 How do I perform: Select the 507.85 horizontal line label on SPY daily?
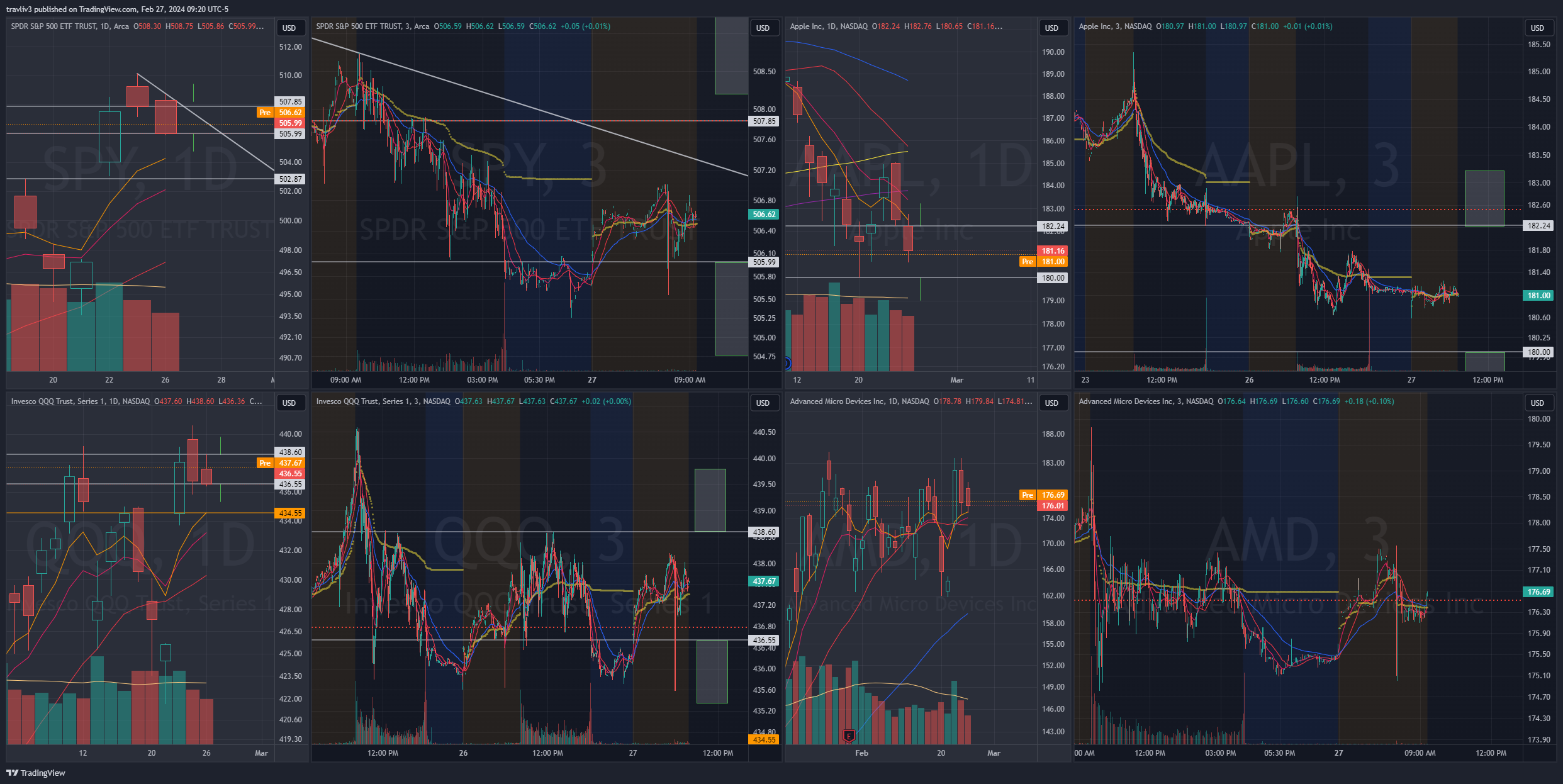(290, 101)
